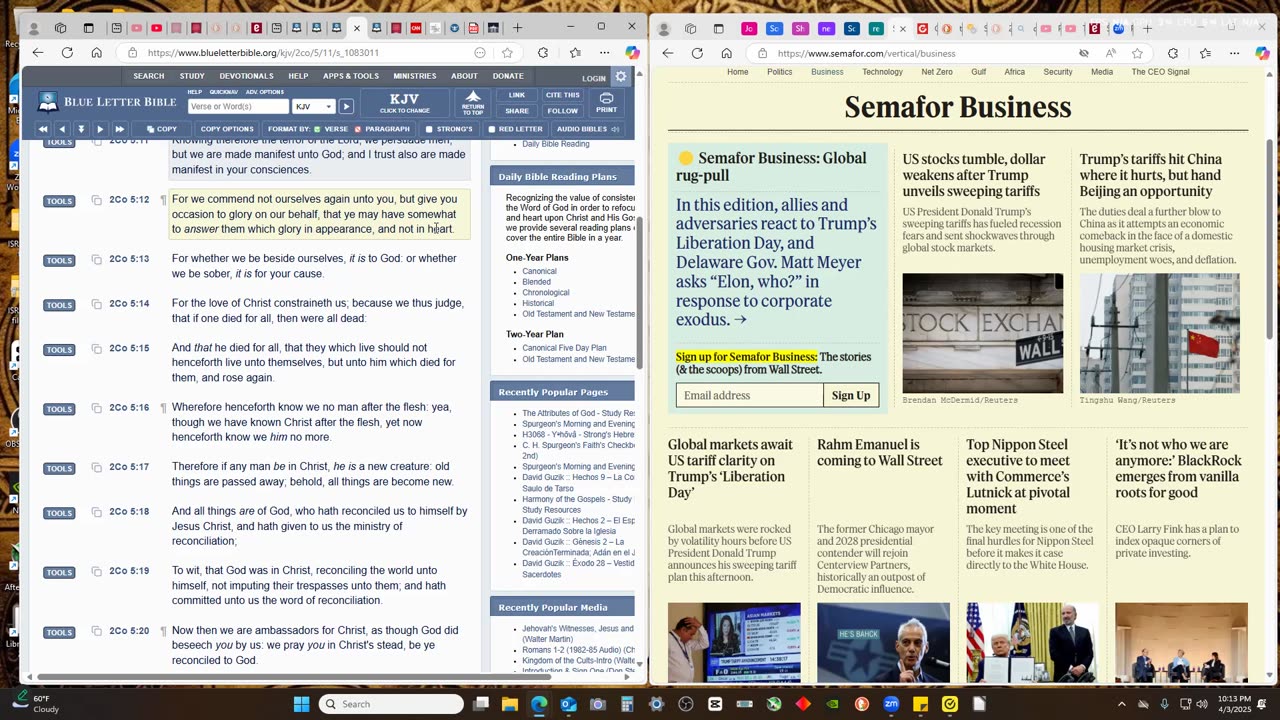1280x720 pixels.
Task: Open home page in Semafor browser window
Action: (x=726, y=53)
